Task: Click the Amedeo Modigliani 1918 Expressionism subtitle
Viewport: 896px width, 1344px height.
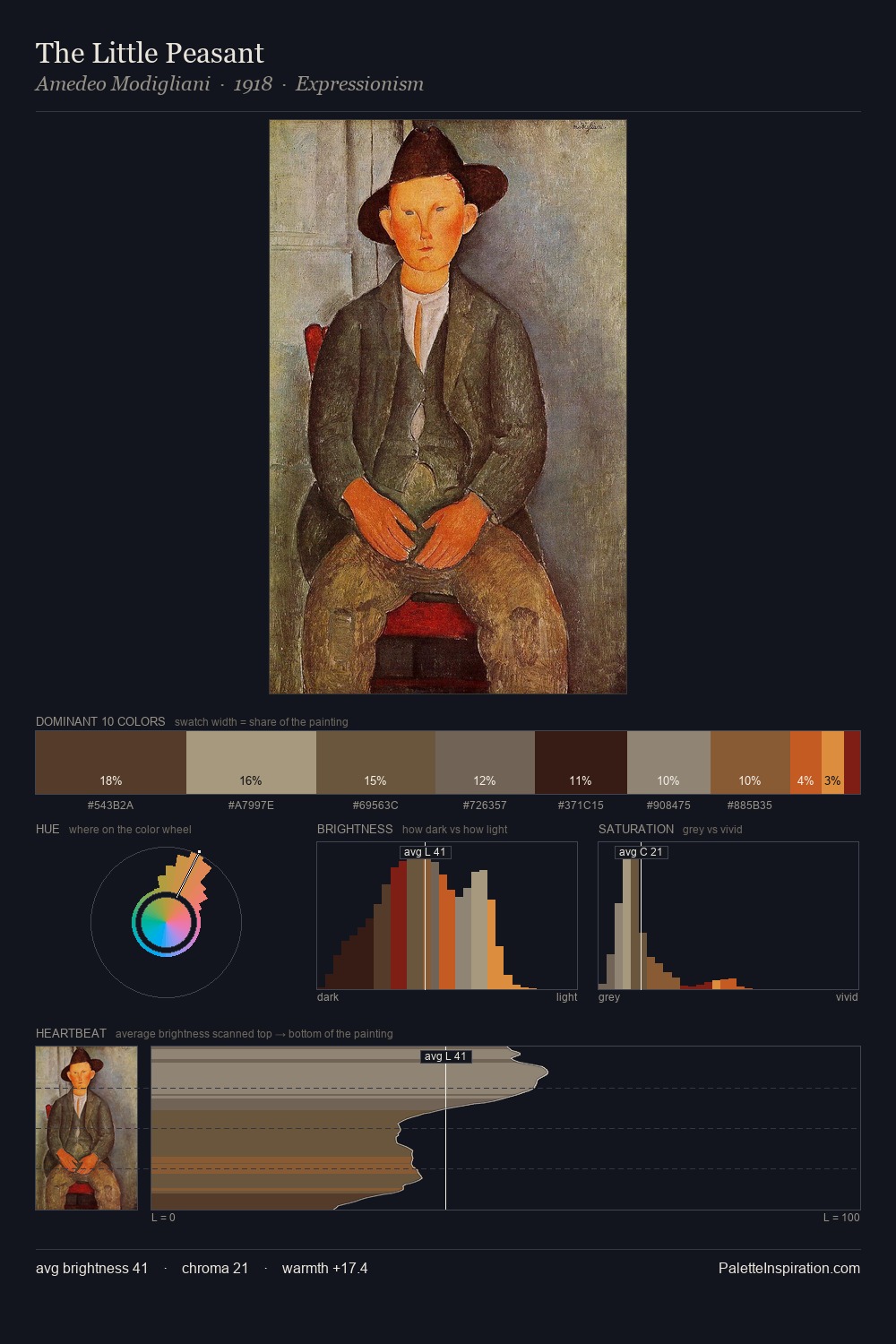Action: pos(229,84)
